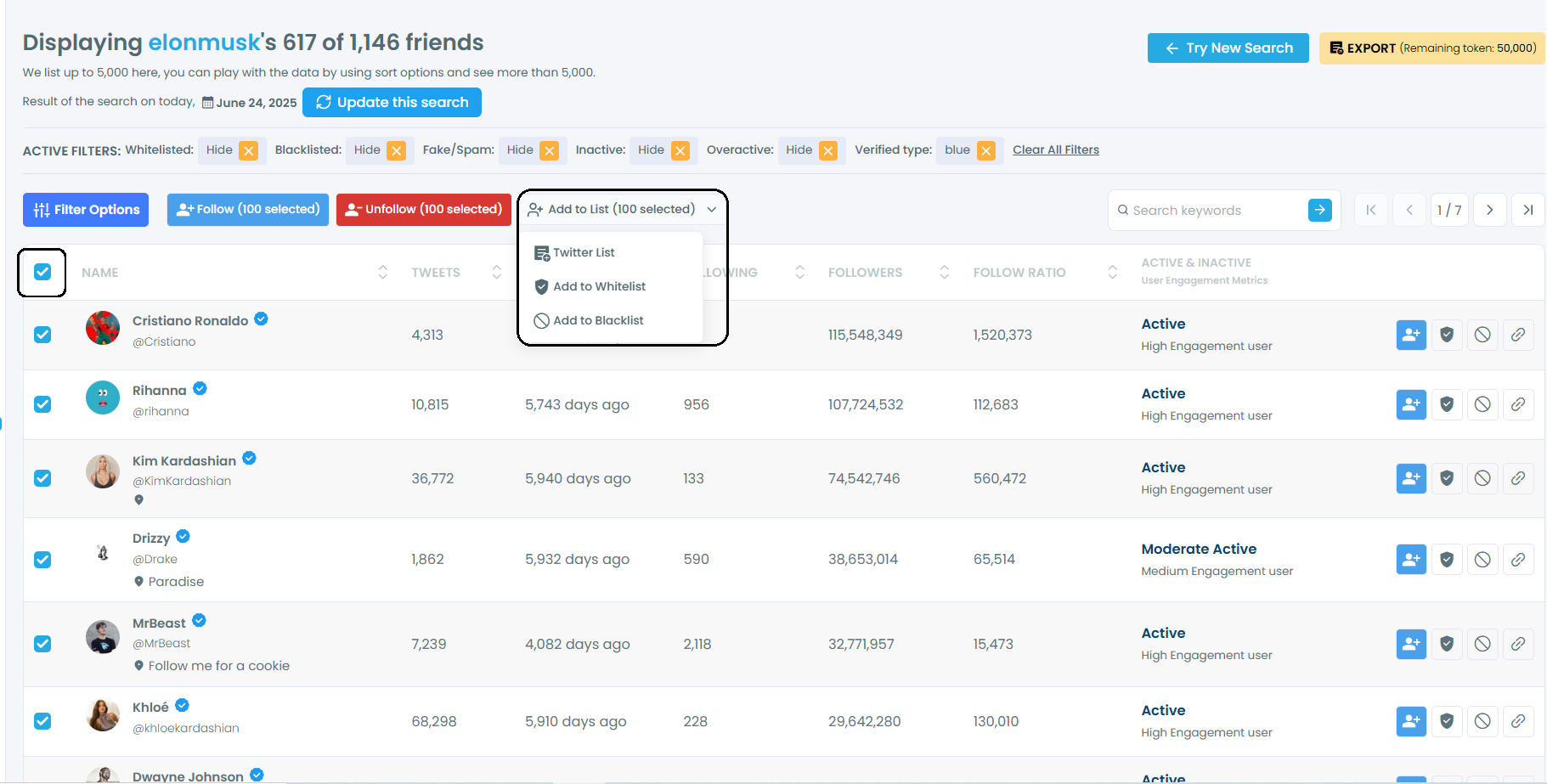Screen dimensions: 1547x784
Task: Click follow icon in Cristiano Ronaldo row
Action: coord(1411,335)
